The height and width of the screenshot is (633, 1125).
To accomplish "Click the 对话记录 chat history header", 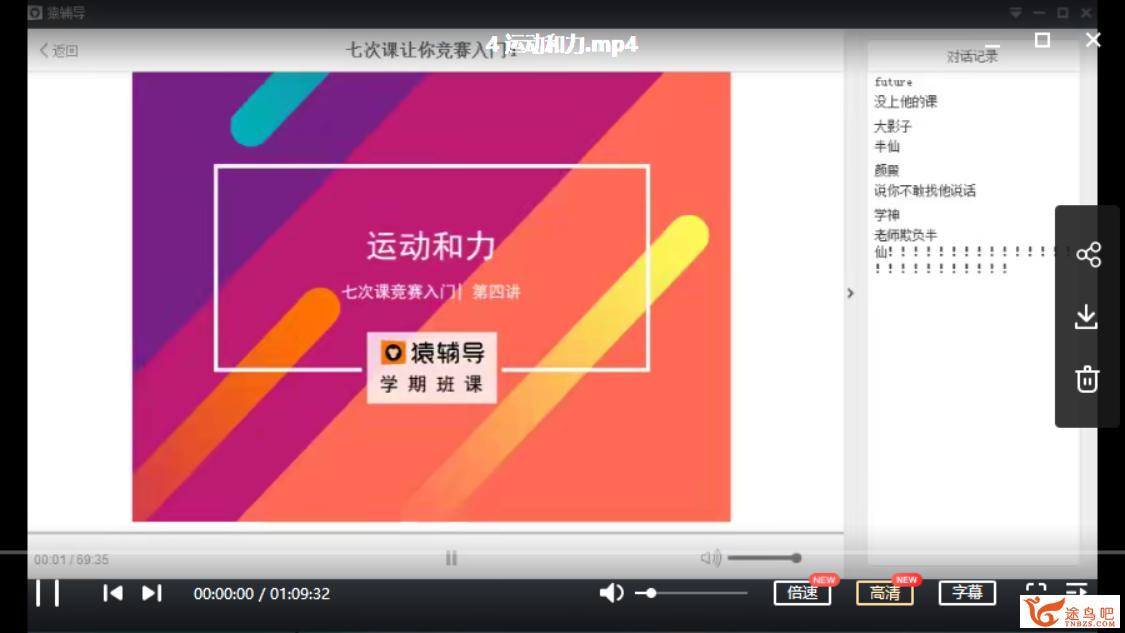I will coord(972,57).
